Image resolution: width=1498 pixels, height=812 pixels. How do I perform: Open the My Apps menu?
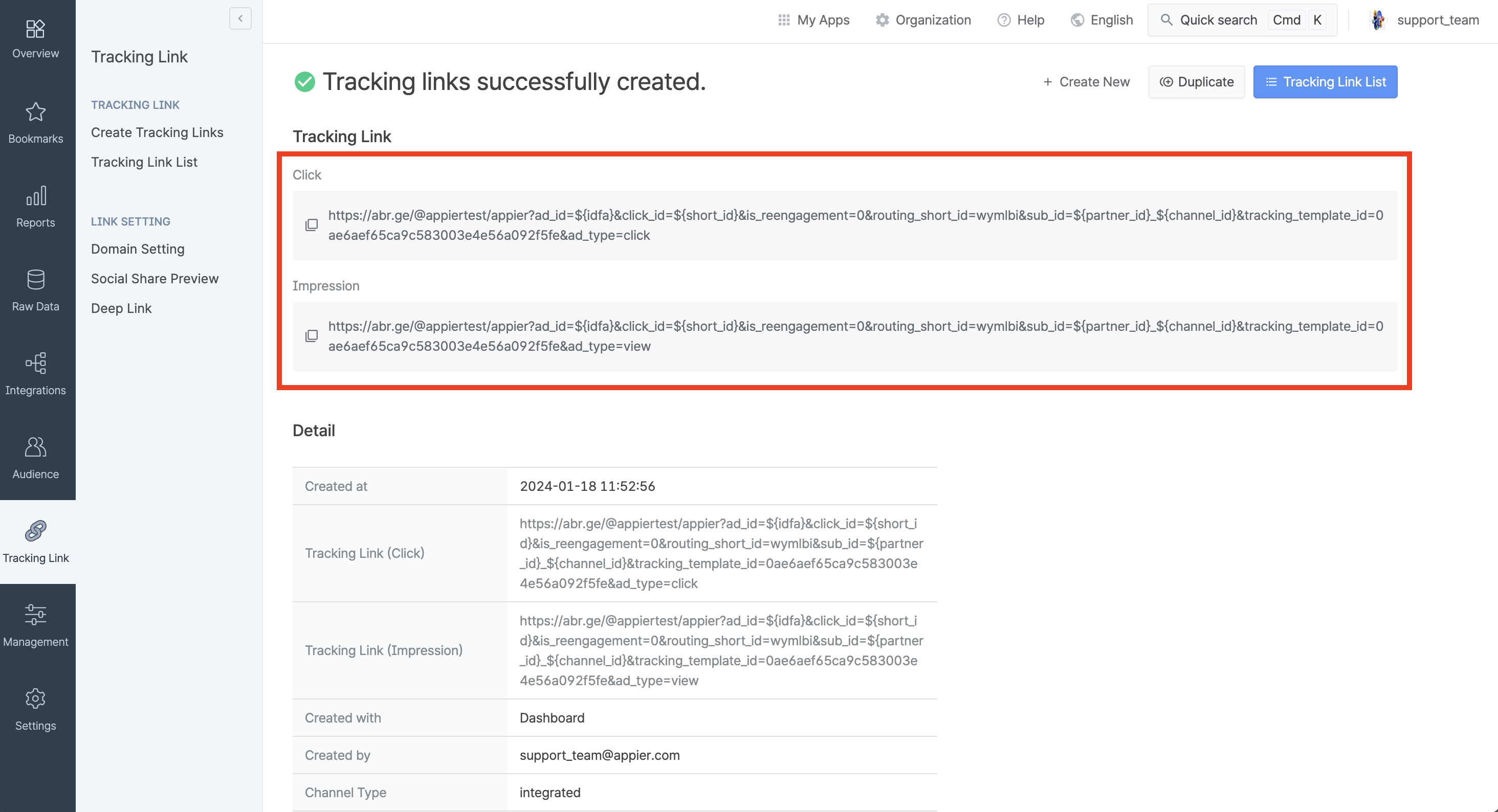(813, 20)
